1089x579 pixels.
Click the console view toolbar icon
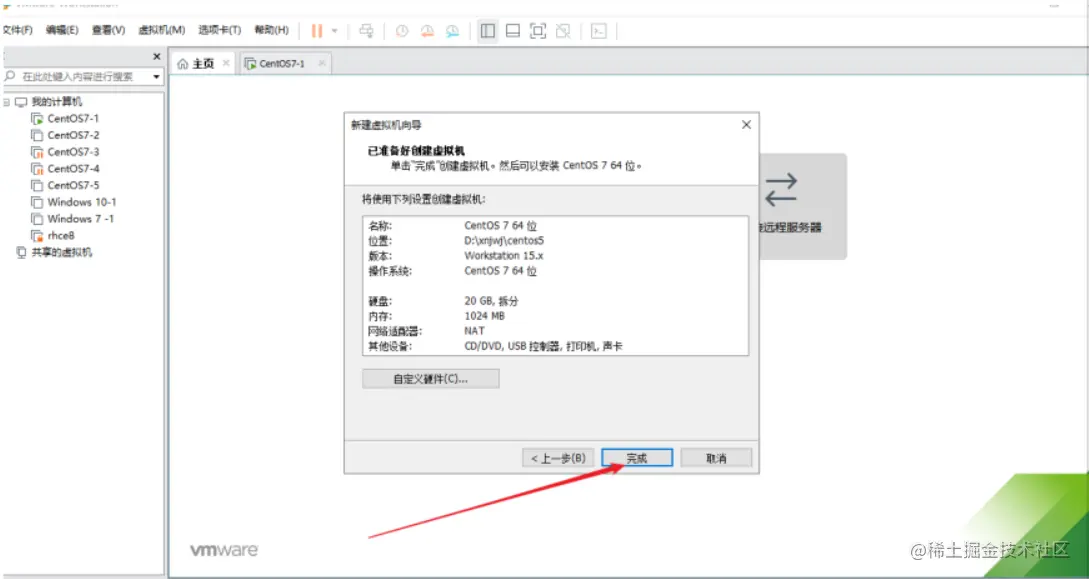click(x=599, y=31)
